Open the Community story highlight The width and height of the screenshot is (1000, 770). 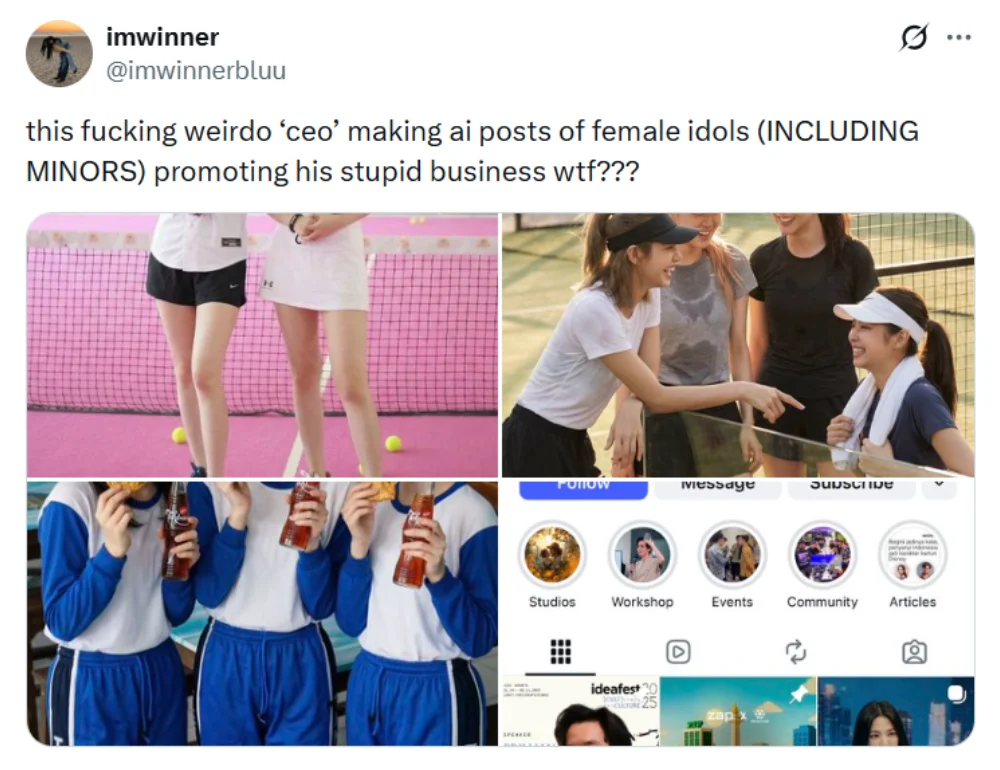(822, 554)
